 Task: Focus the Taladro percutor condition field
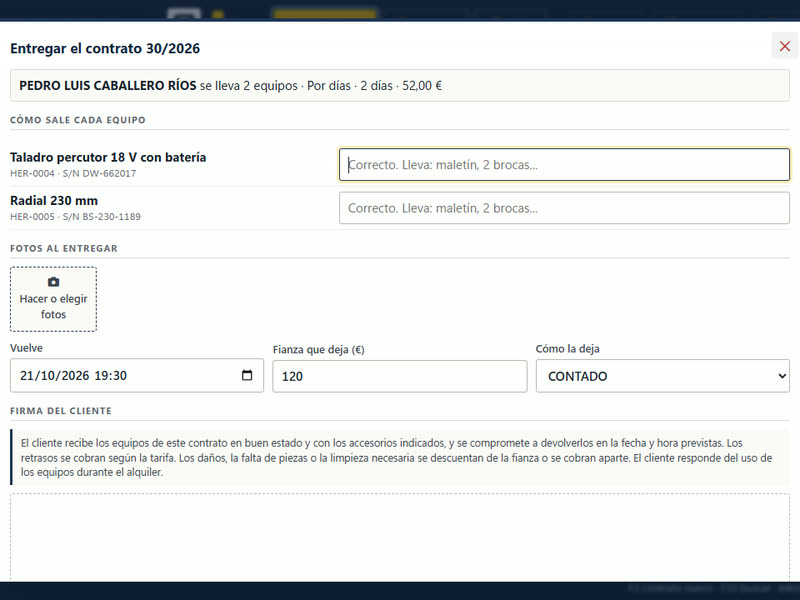564,165
